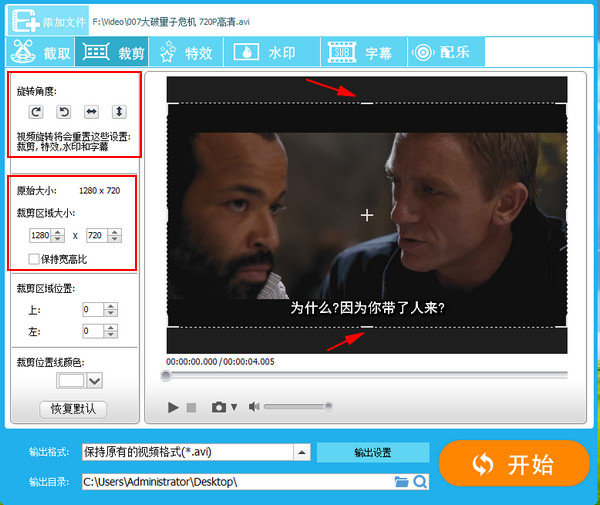Click the output directory path field
This screenshot has height=505, width=600.
pos(237,482)
